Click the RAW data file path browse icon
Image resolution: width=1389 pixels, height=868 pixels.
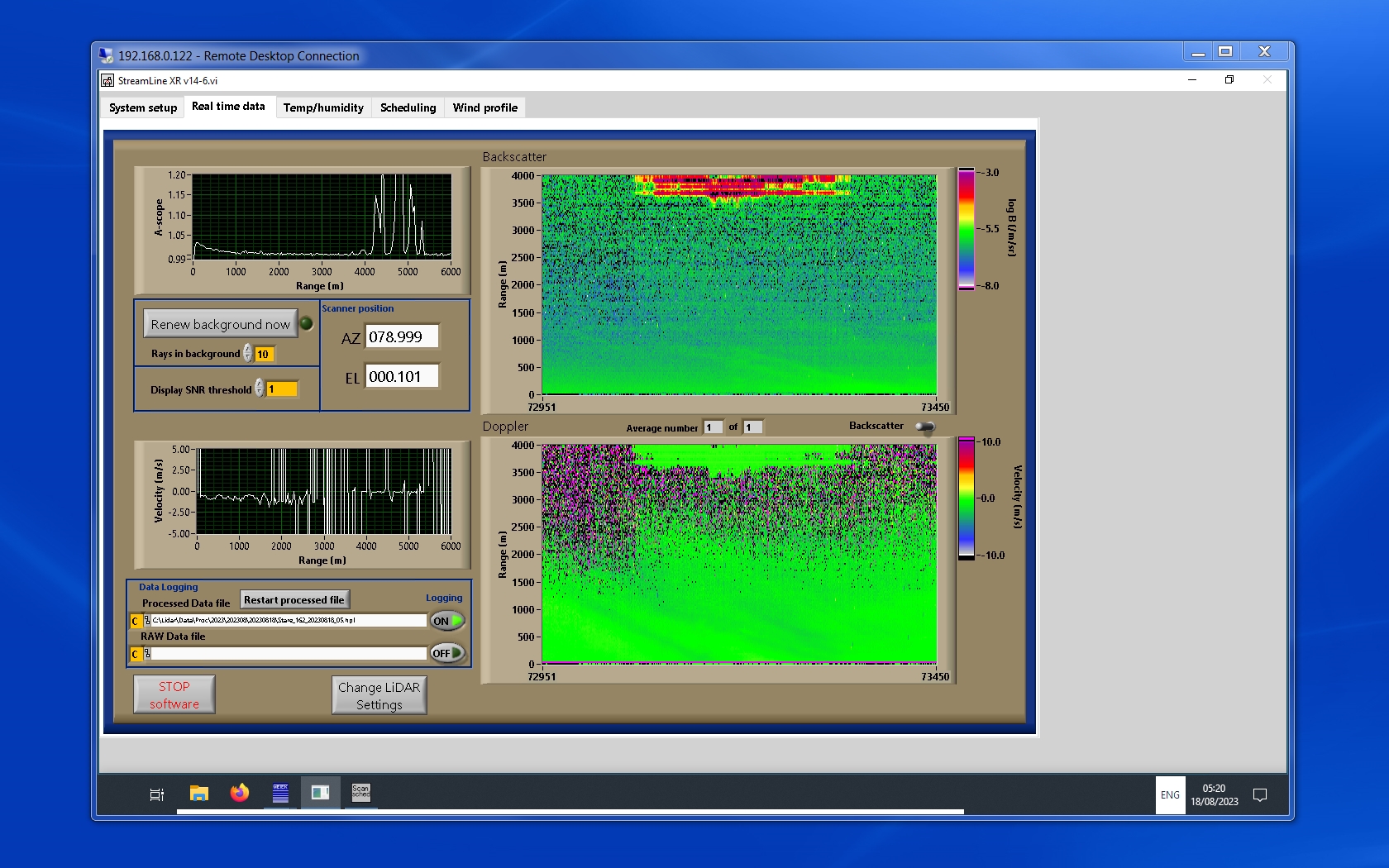[147, 654]
